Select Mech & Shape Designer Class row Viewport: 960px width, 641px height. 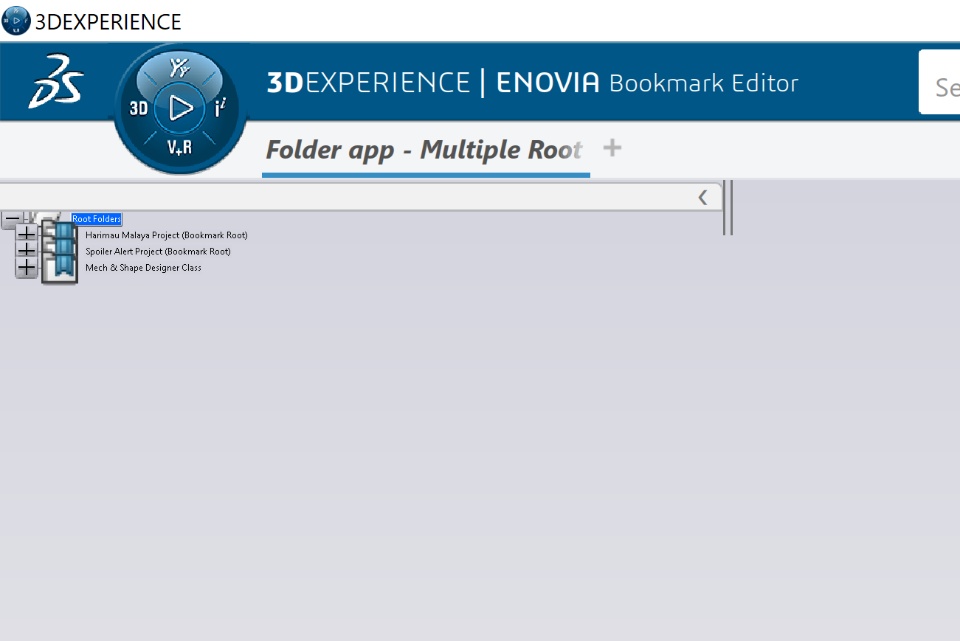point(143,268)
